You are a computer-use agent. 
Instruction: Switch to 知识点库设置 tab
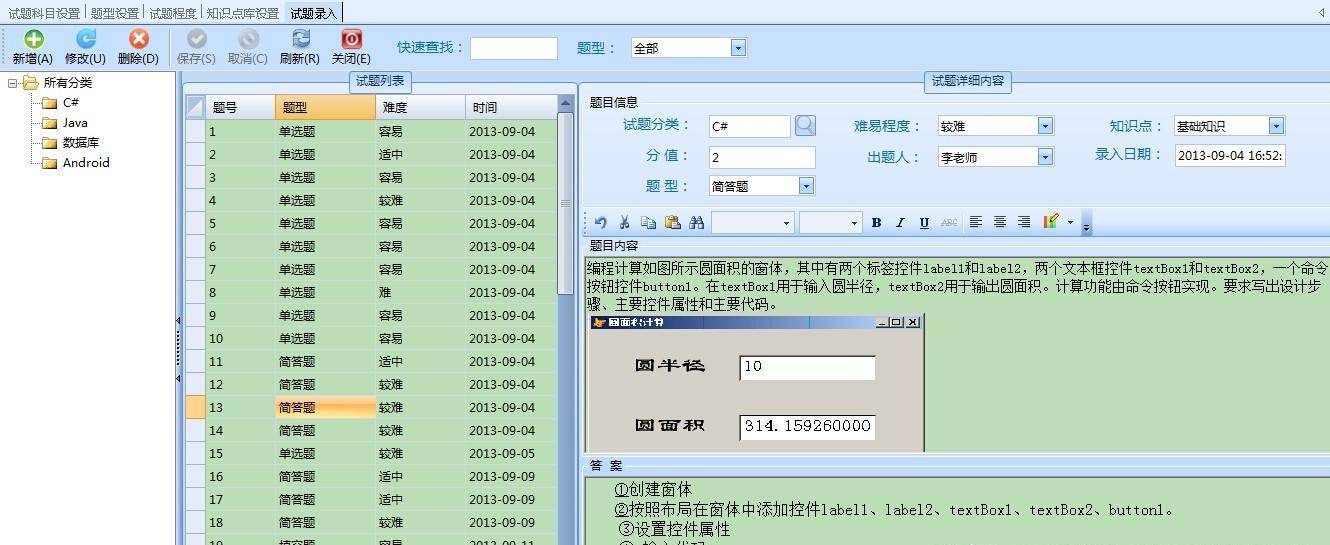[243, 13]
